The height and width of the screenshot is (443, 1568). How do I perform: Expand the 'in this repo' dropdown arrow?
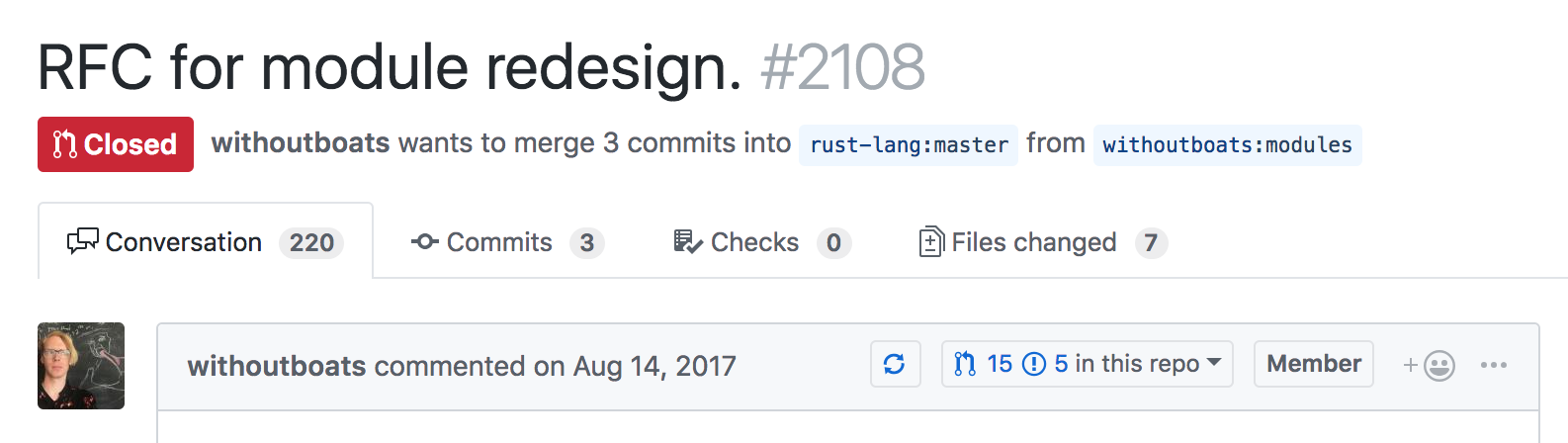(x=1214, y=363)
